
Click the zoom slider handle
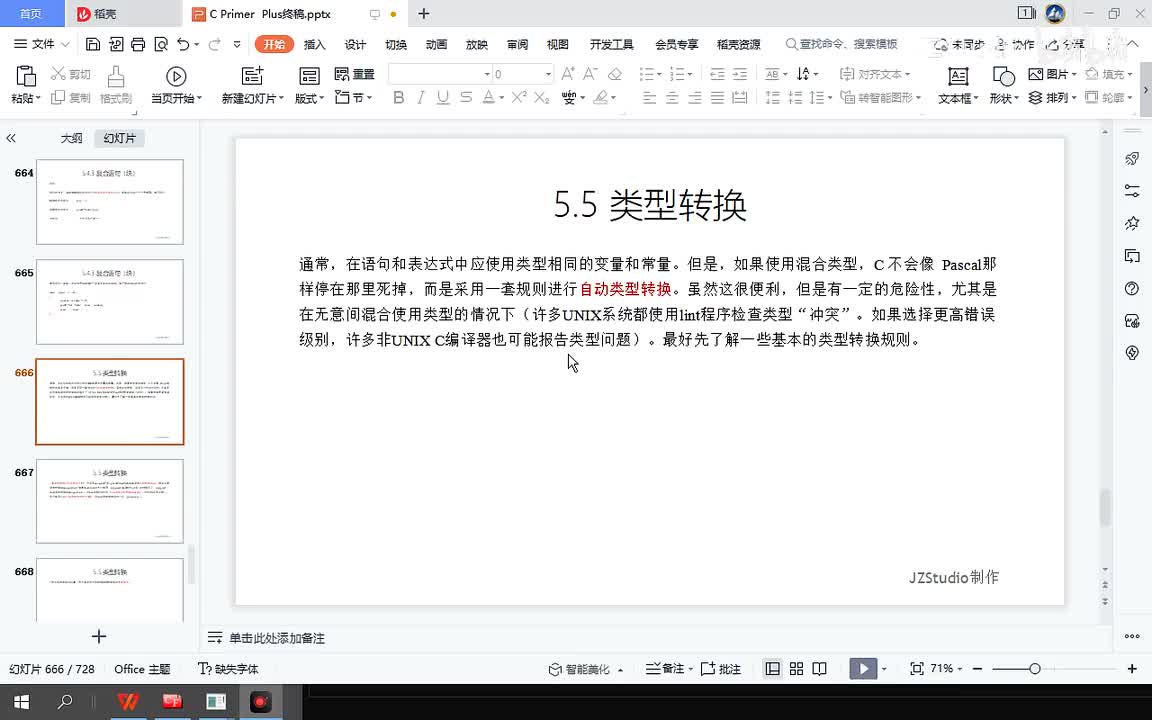[x=1034, y=669]
